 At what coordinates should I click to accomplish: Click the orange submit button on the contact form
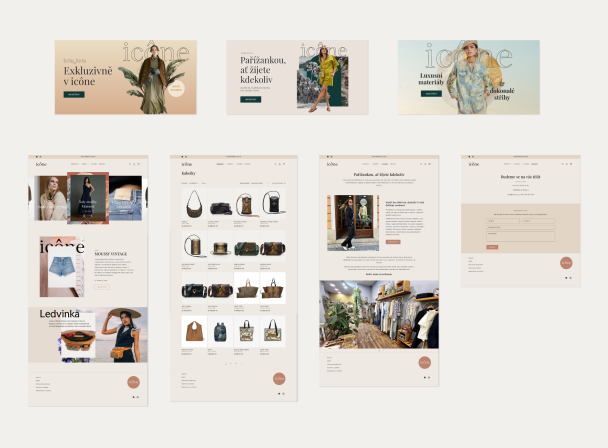pos(492,247)
